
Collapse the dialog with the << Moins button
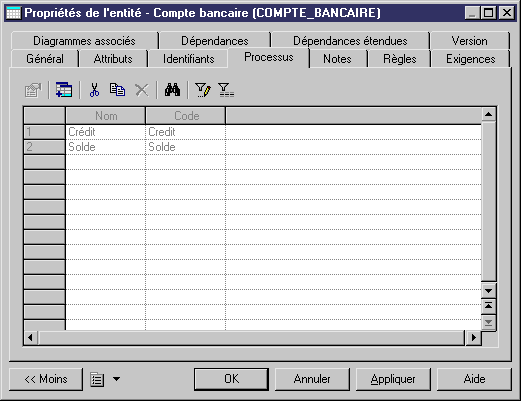(46, 379)
